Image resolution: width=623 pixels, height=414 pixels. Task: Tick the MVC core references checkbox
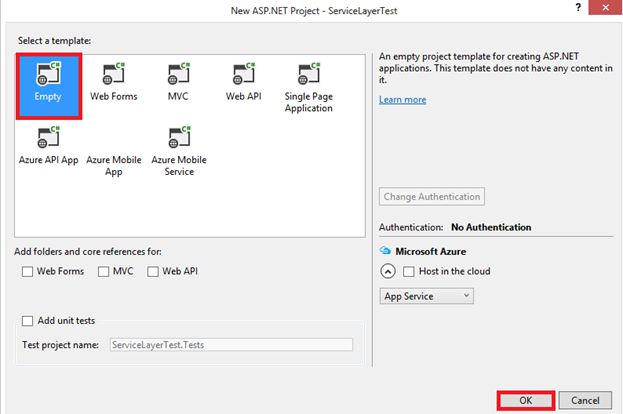coord(103,271)
